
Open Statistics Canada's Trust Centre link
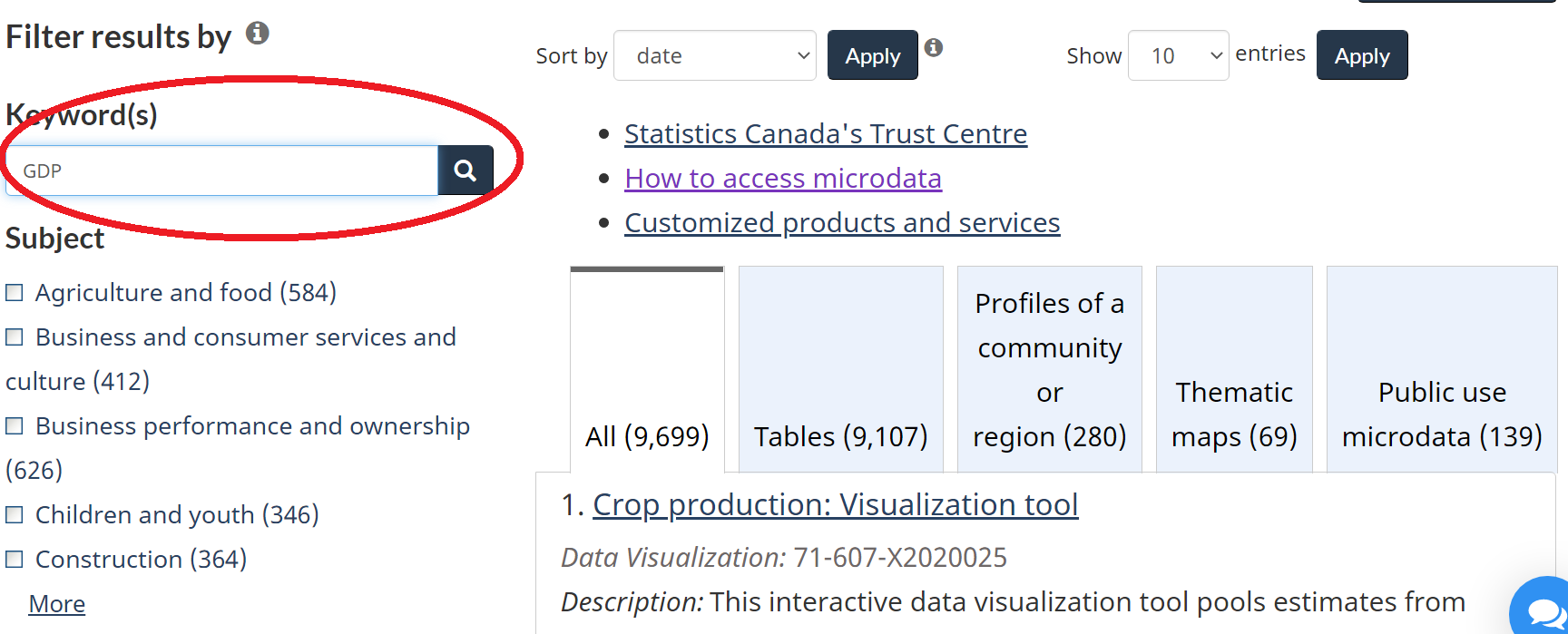coord(826,134)
